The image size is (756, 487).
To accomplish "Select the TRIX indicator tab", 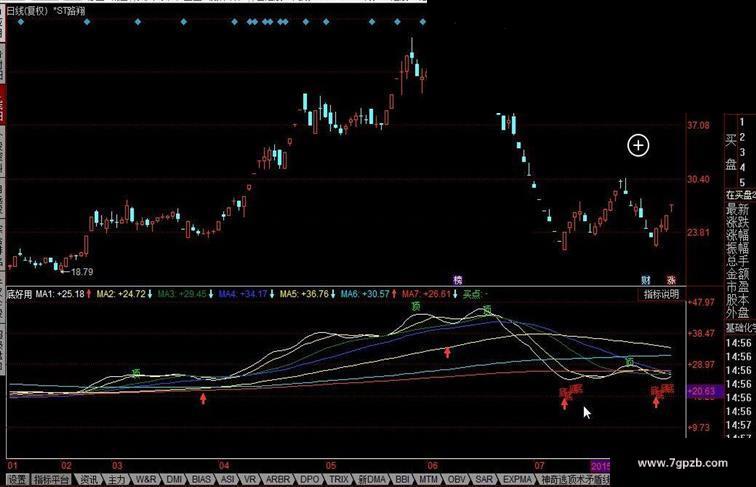I will [x=339, y=480].
